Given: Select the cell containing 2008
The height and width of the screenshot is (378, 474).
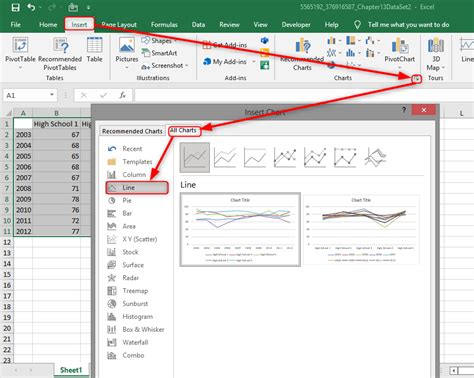Looking at the screenshot, I should 23,188.
